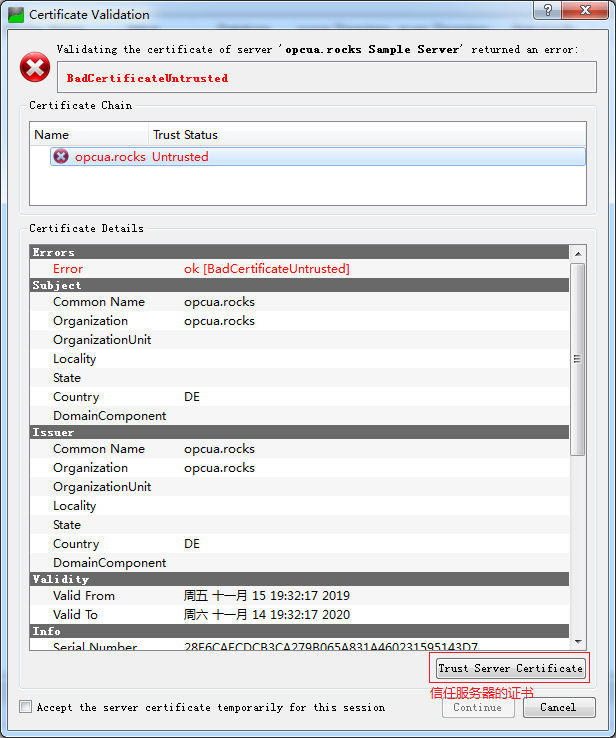Click the Trust Status column header
The height and width of the screenshot is (738, 616).
pos(185,135)
